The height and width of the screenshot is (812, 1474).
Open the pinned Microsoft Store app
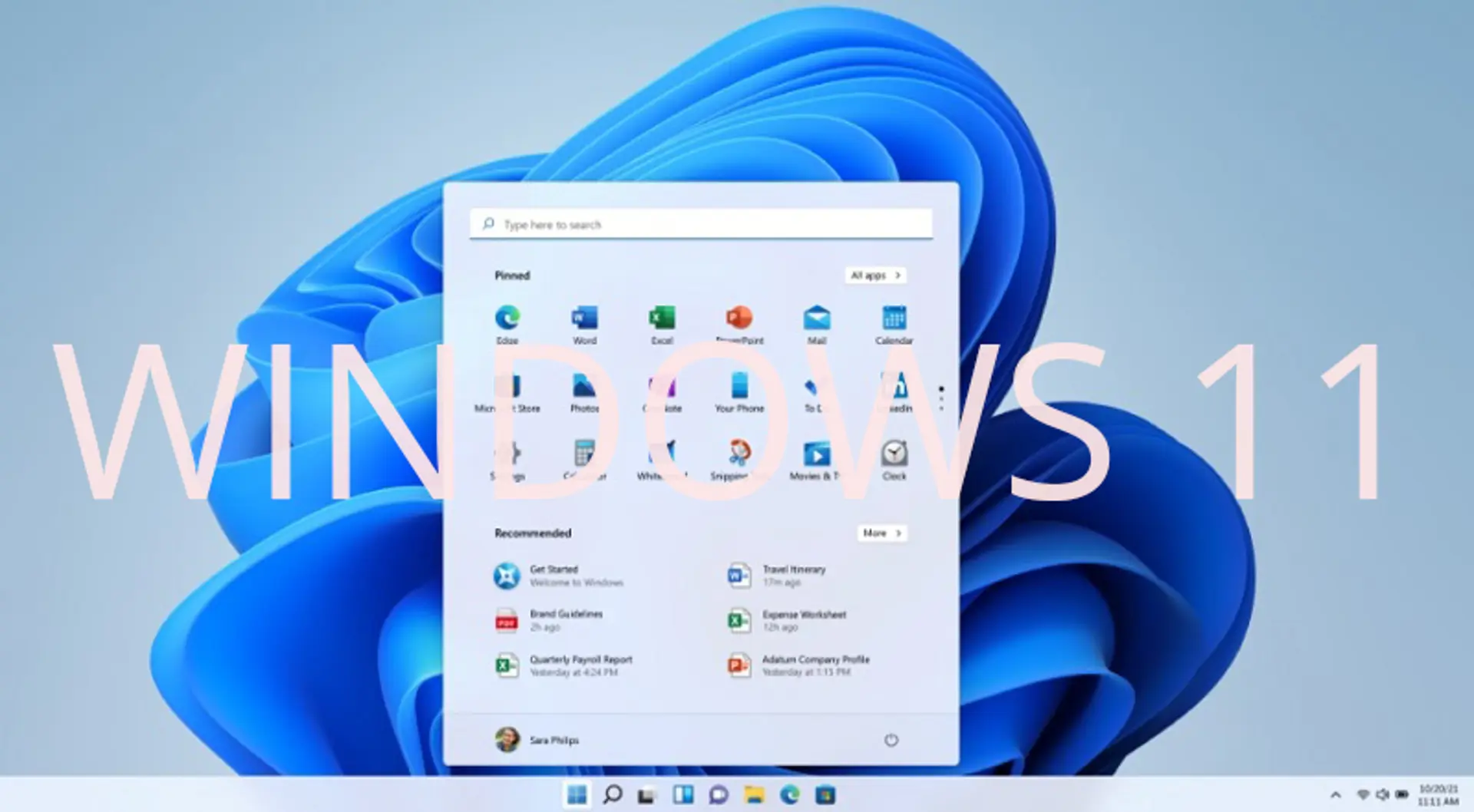pyautogui.click(x=507, y=392)
